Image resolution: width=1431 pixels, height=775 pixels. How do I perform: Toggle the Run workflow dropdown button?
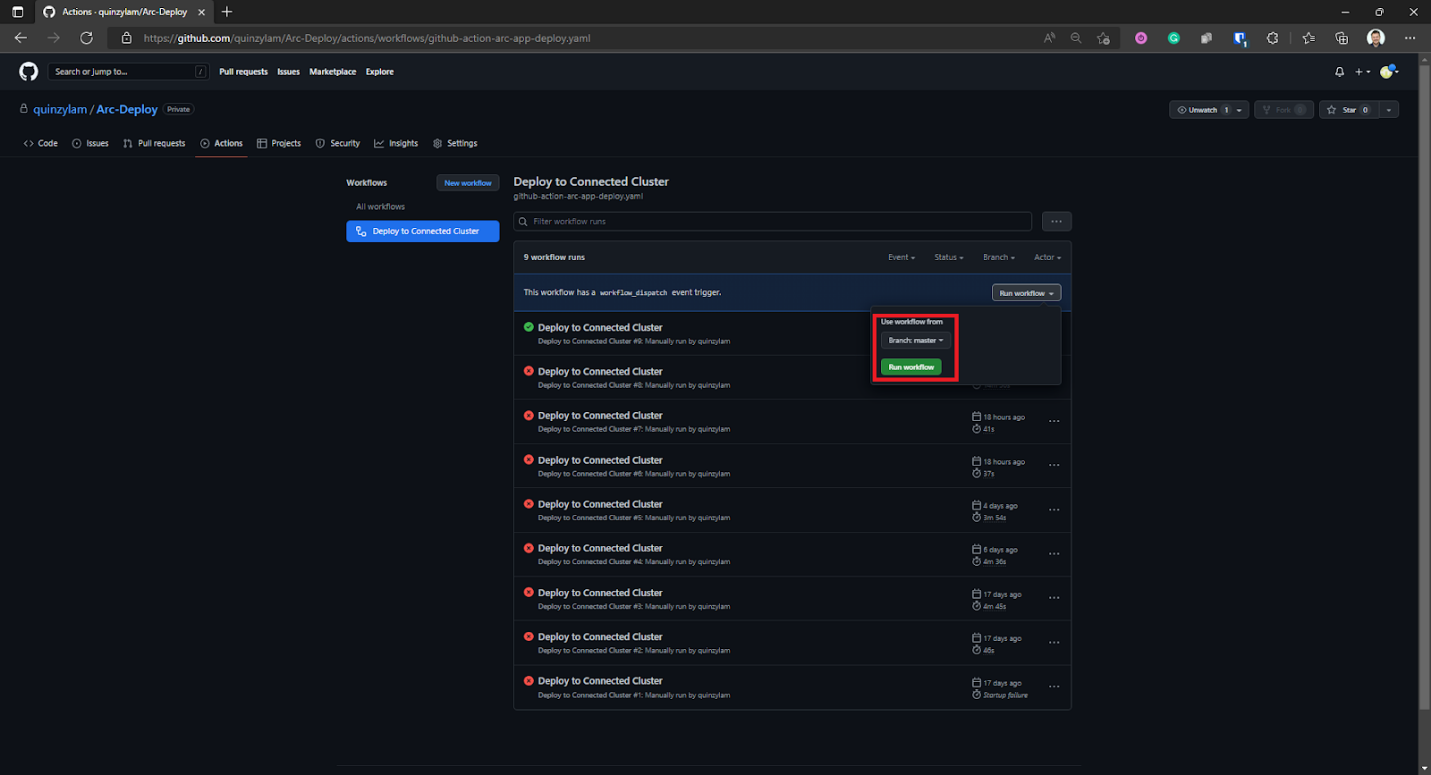click(1026, 293)
